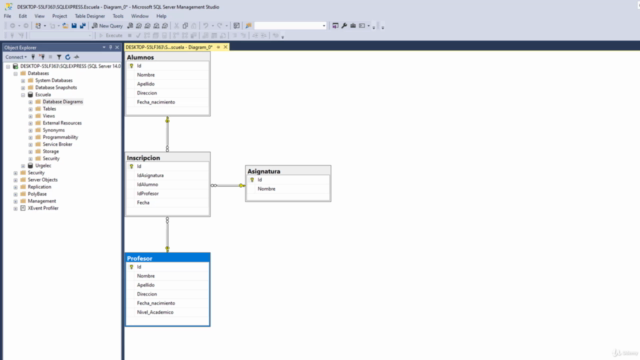
Task: Click the Disconnect icon in Object Explorer
Action: coord(42,57)
